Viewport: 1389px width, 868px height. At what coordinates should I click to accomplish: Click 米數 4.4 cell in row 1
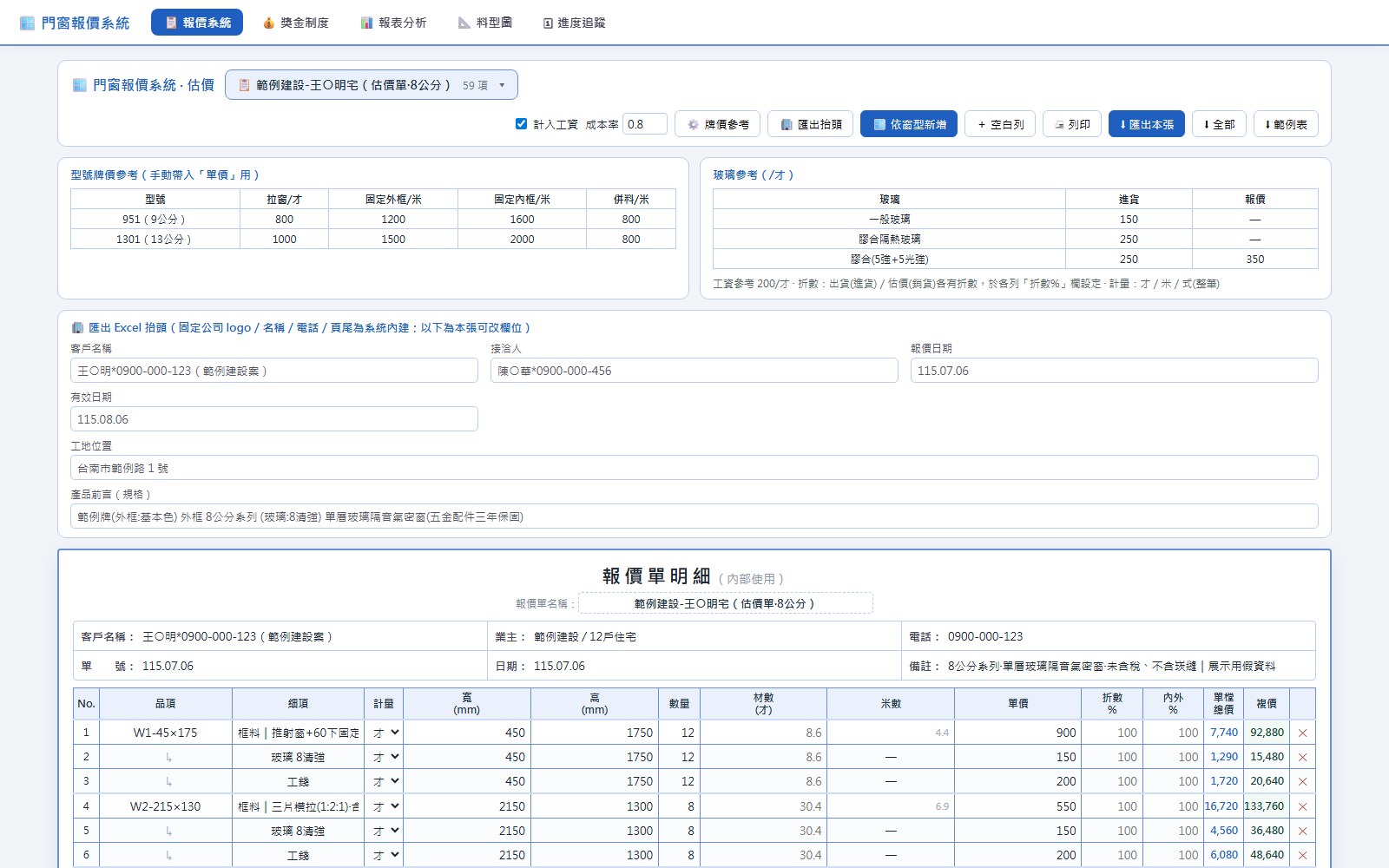(x=891, y=733)
